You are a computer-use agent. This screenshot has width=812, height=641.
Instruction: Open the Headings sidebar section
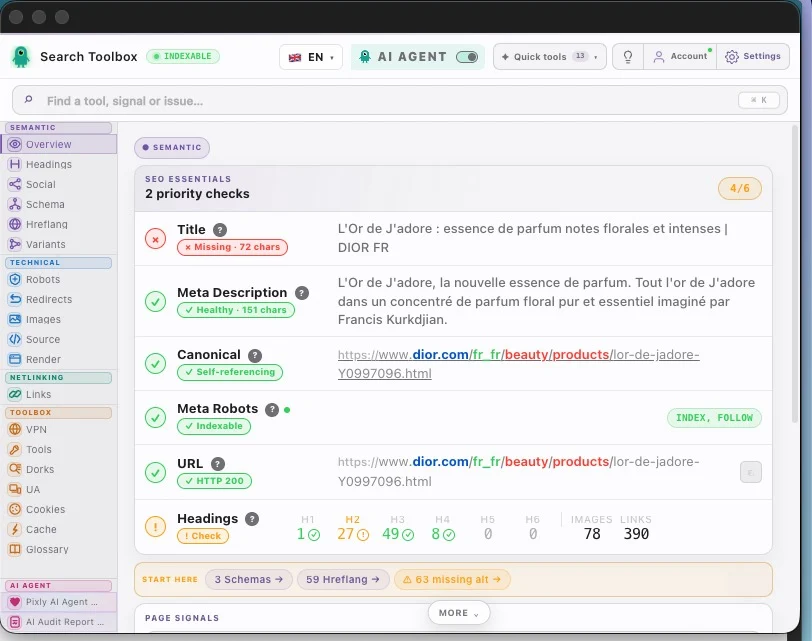[x=59, y=164]
